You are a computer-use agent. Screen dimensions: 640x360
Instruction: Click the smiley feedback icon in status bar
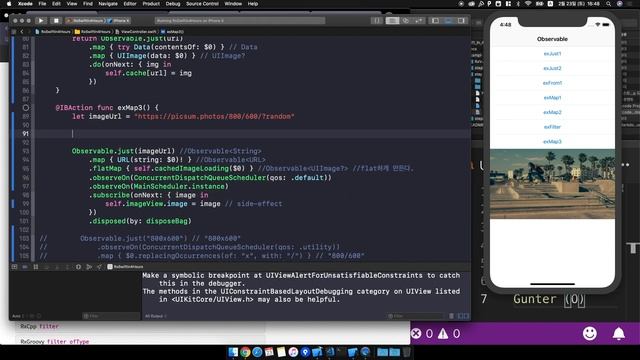[x=589, y=333]
